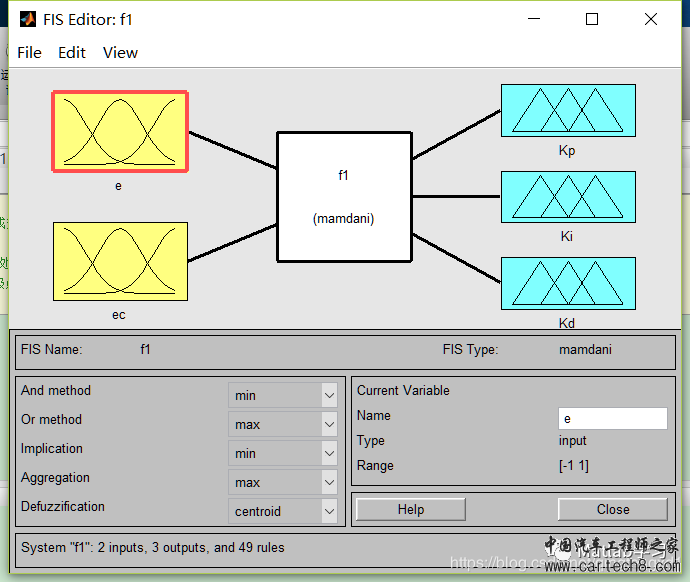The height and width of the screenshot is (582, 690).
Task: Click the FIS Name value f1
Action: click(x=145, y=349)
